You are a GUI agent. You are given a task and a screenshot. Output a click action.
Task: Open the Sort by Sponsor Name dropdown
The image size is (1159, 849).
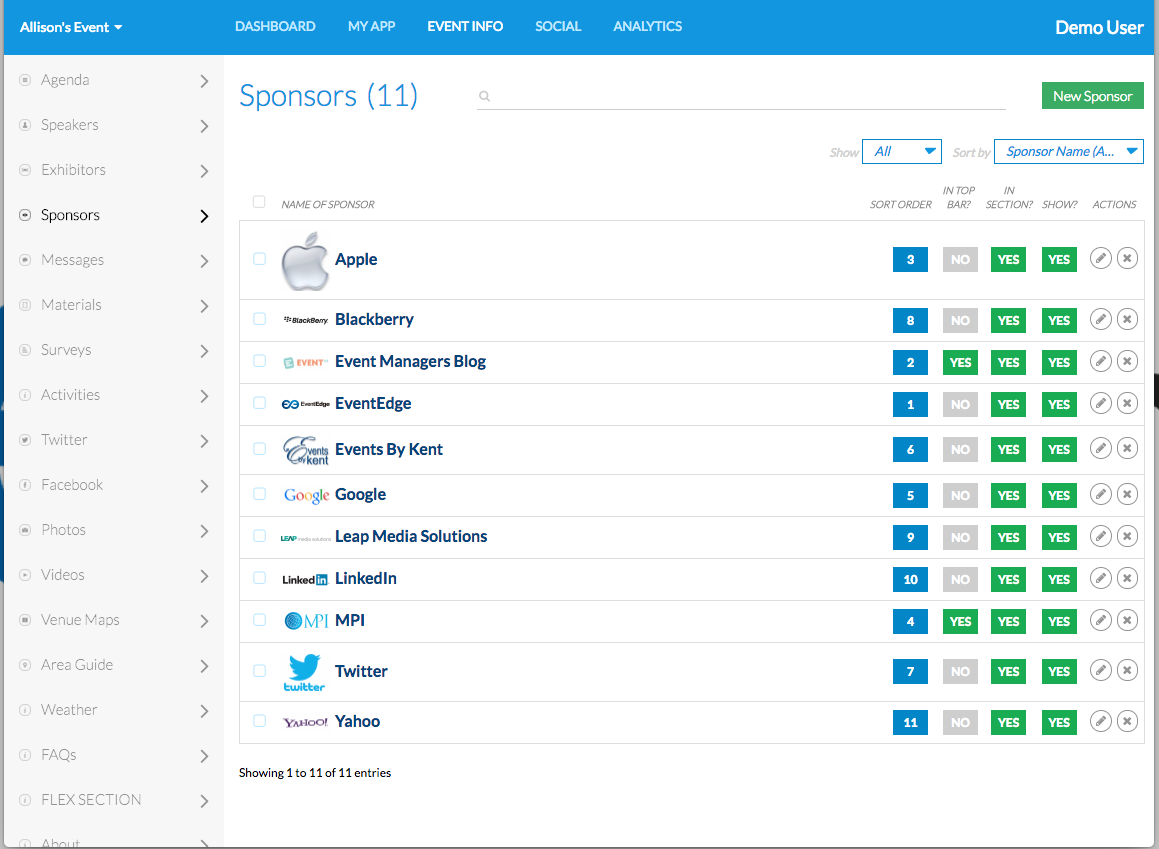click(1069, 151)
